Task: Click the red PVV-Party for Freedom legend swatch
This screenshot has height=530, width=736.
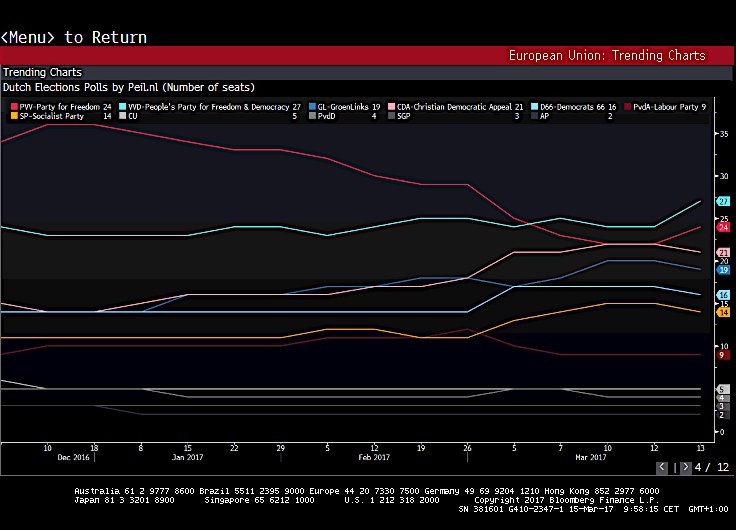Action: point(14,107)
